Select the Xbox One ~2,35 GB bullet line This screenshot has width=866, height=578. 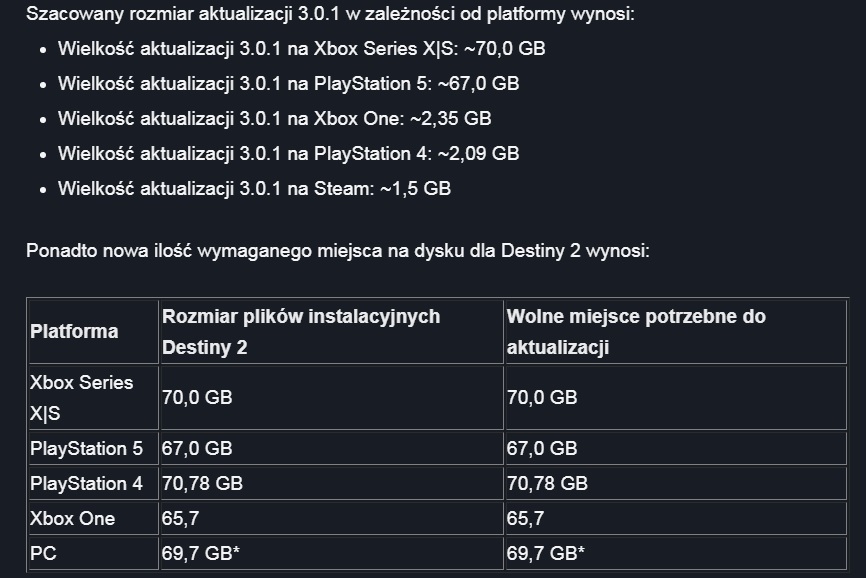coord(274,118)
